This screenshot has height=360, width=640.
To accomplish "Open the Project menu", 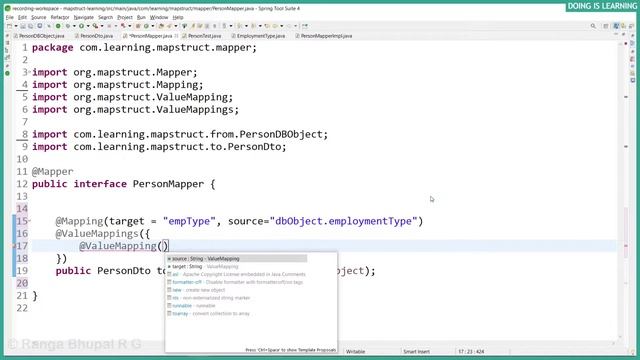I will pos(125,17).
